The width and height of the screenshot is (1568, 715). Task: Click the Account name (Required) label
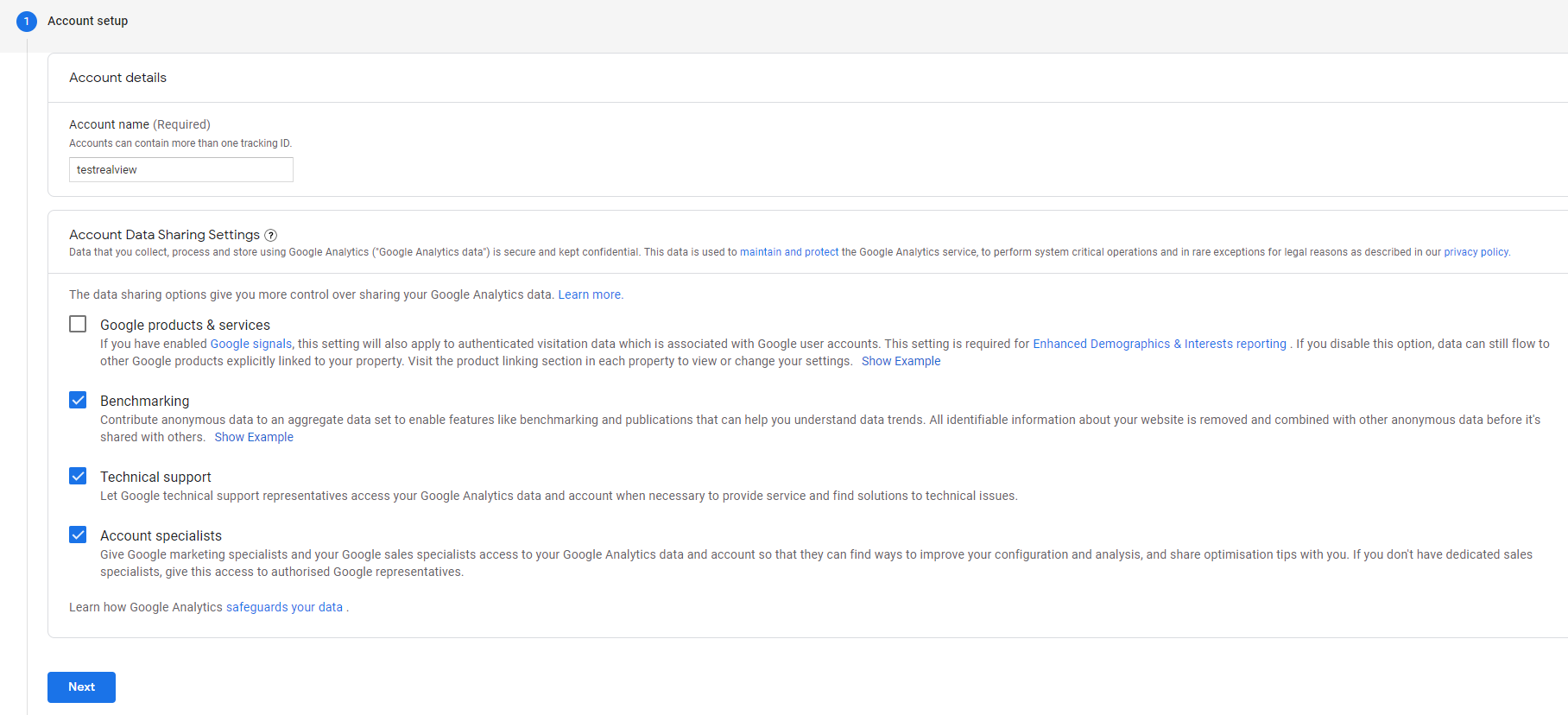pyautogui.click(x=140, y=124)
